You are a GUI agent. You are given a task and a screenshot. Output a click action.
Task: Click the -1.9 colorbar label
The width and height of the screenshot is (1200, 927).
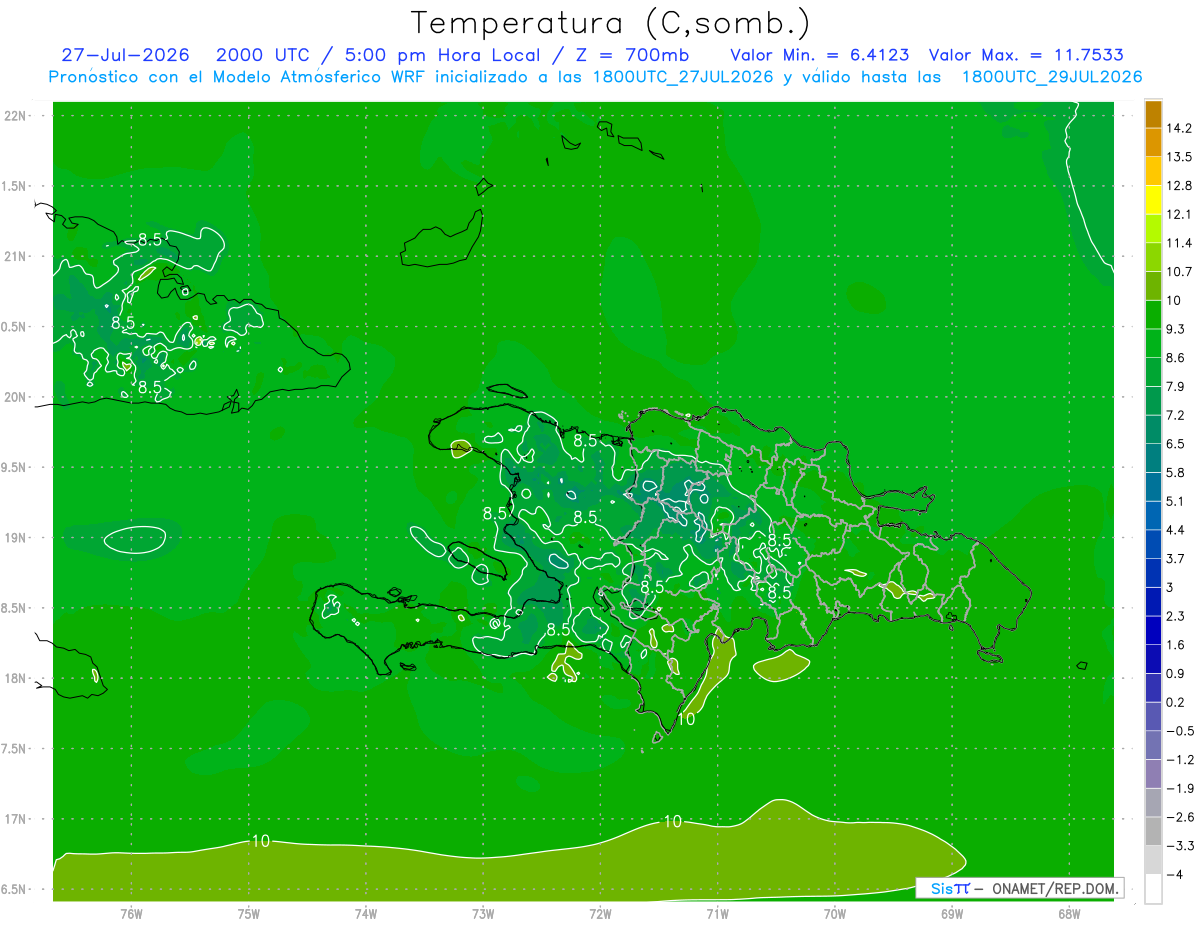[1179, 789]
